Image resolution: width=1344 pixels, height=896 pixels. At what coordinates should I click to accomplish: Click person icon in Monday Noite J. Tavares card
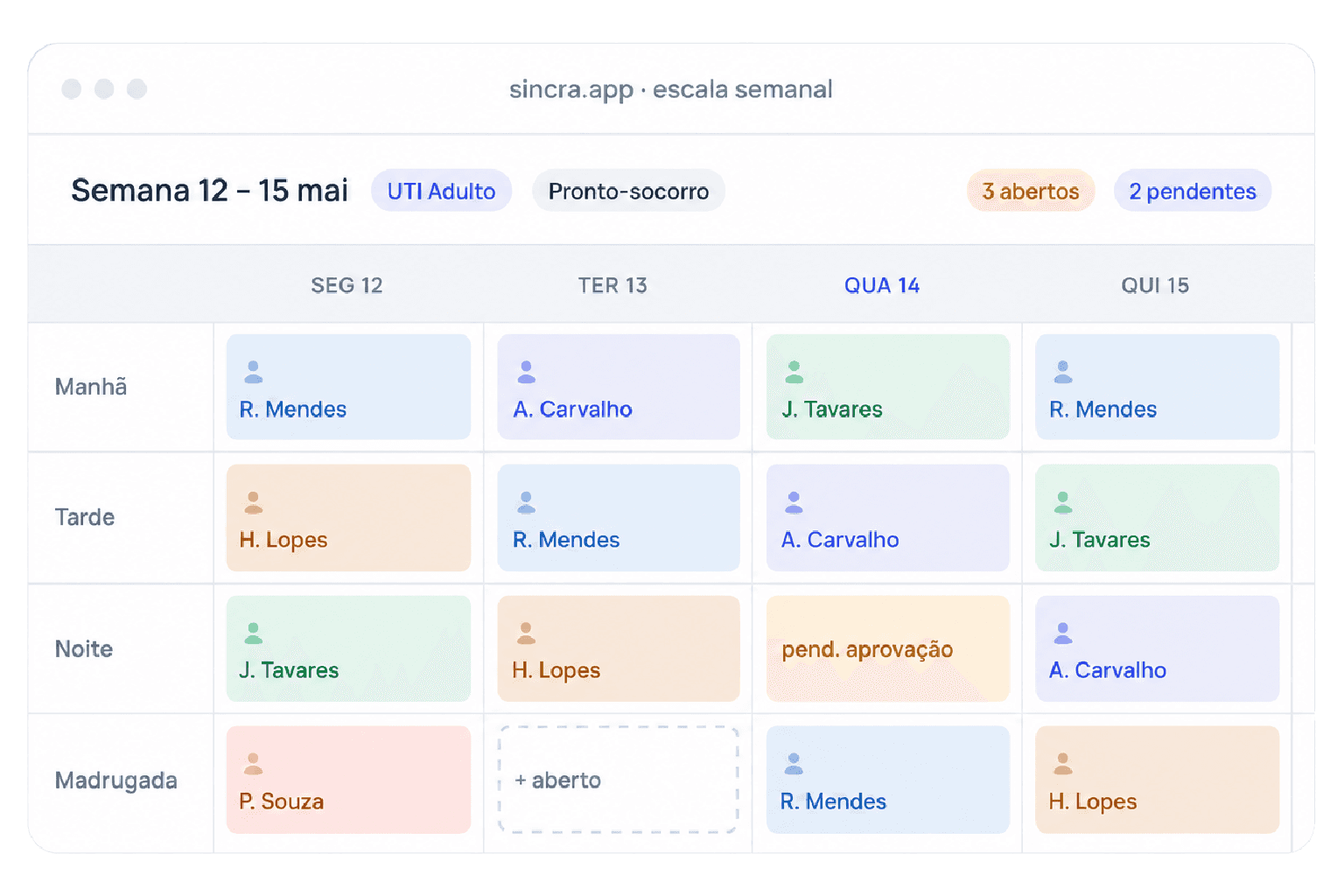click(254, 633)
